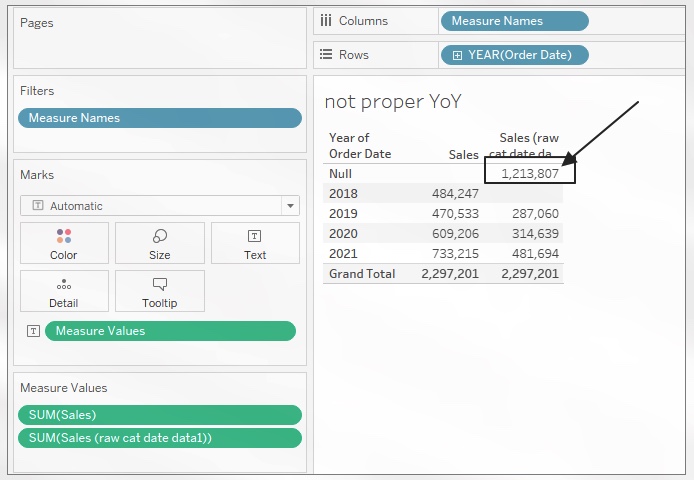Select Measure Names pill in Filters
This screenshot has height=480, width=694.
pyautogui.click(x=160, y=118)
